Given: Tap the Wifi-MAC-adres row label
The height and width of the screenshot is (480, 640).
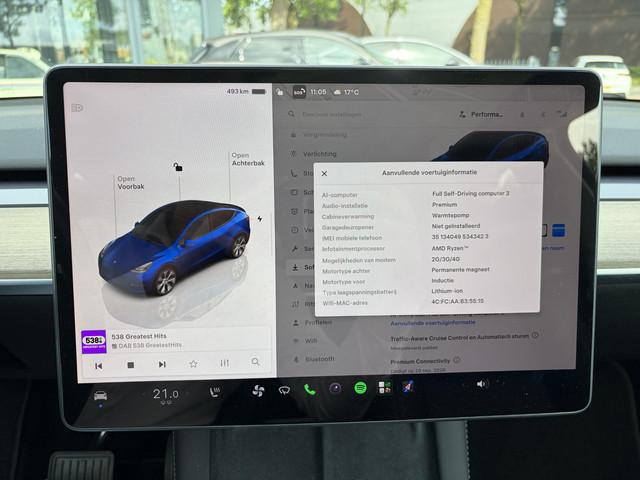Looking at the screenshot, I should (x=345, y=303).
